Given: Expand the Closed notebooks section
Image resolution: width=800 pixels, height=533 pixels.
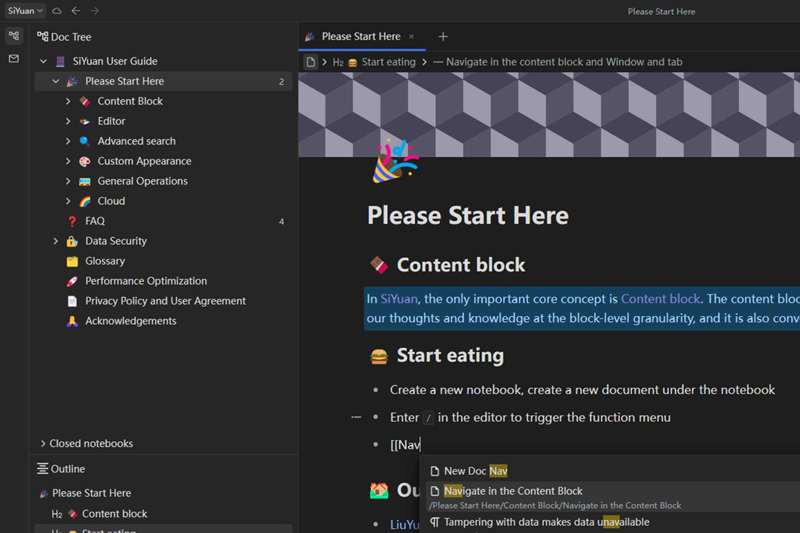Looking at the screenshot, I should [x=43, y=444].
